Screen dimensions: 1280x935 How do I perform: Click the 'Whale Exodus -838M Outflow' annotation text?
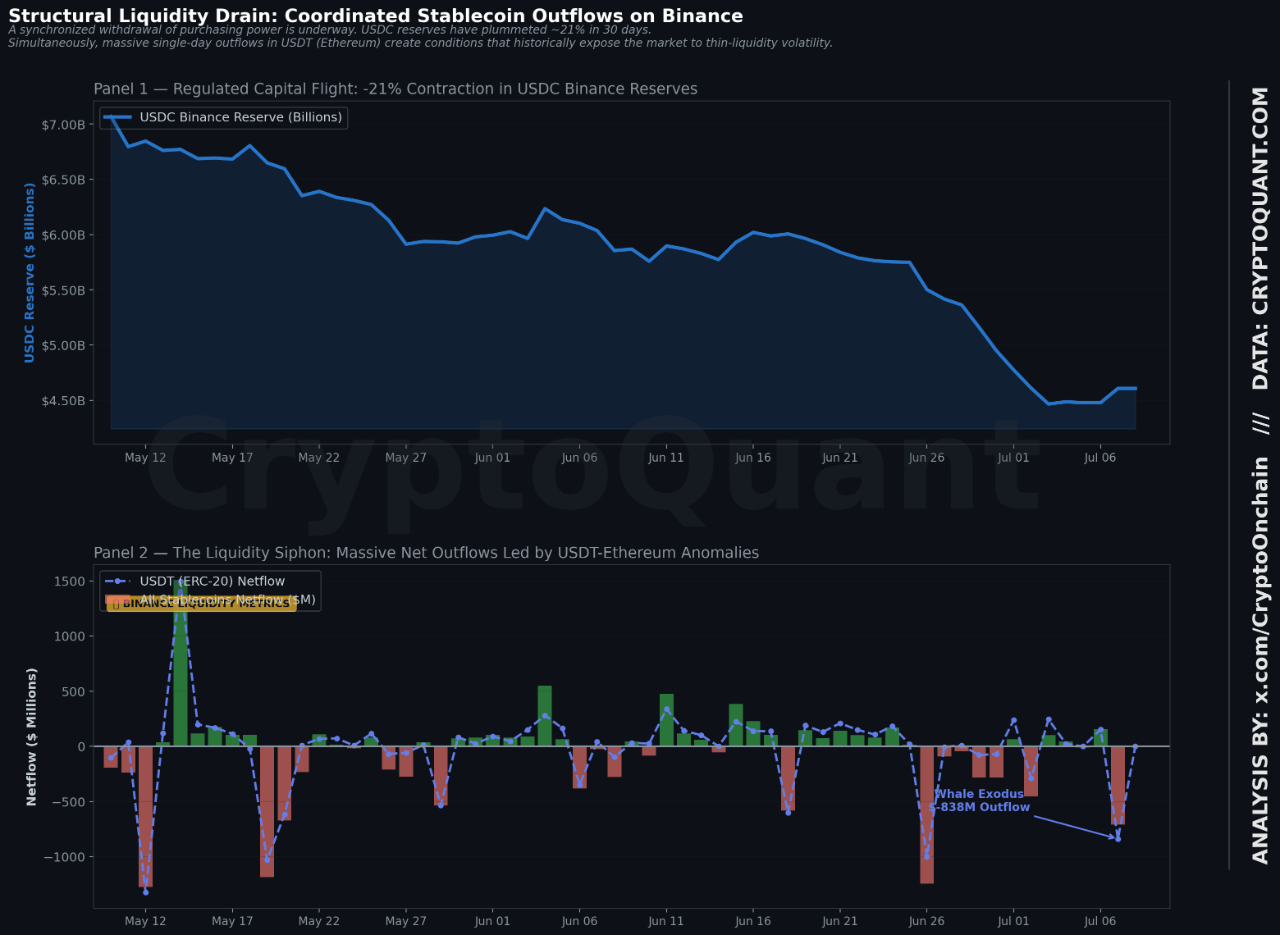coord(980,801)
